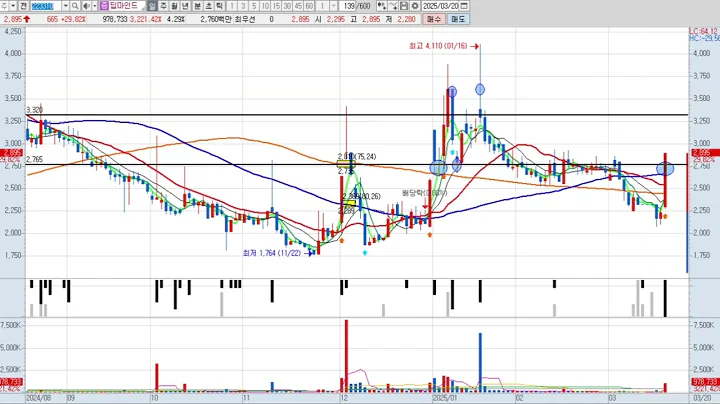Click the 딥마인드 stock name

[124, 6]
